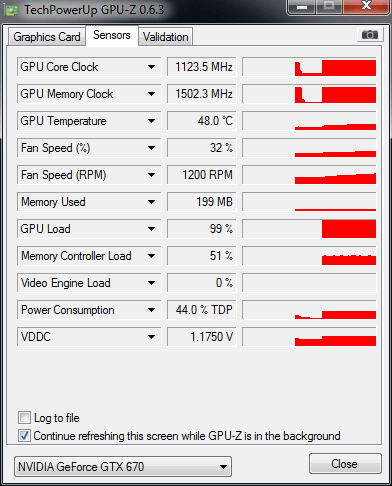Click the camera screenshot icon

[370, 34]
